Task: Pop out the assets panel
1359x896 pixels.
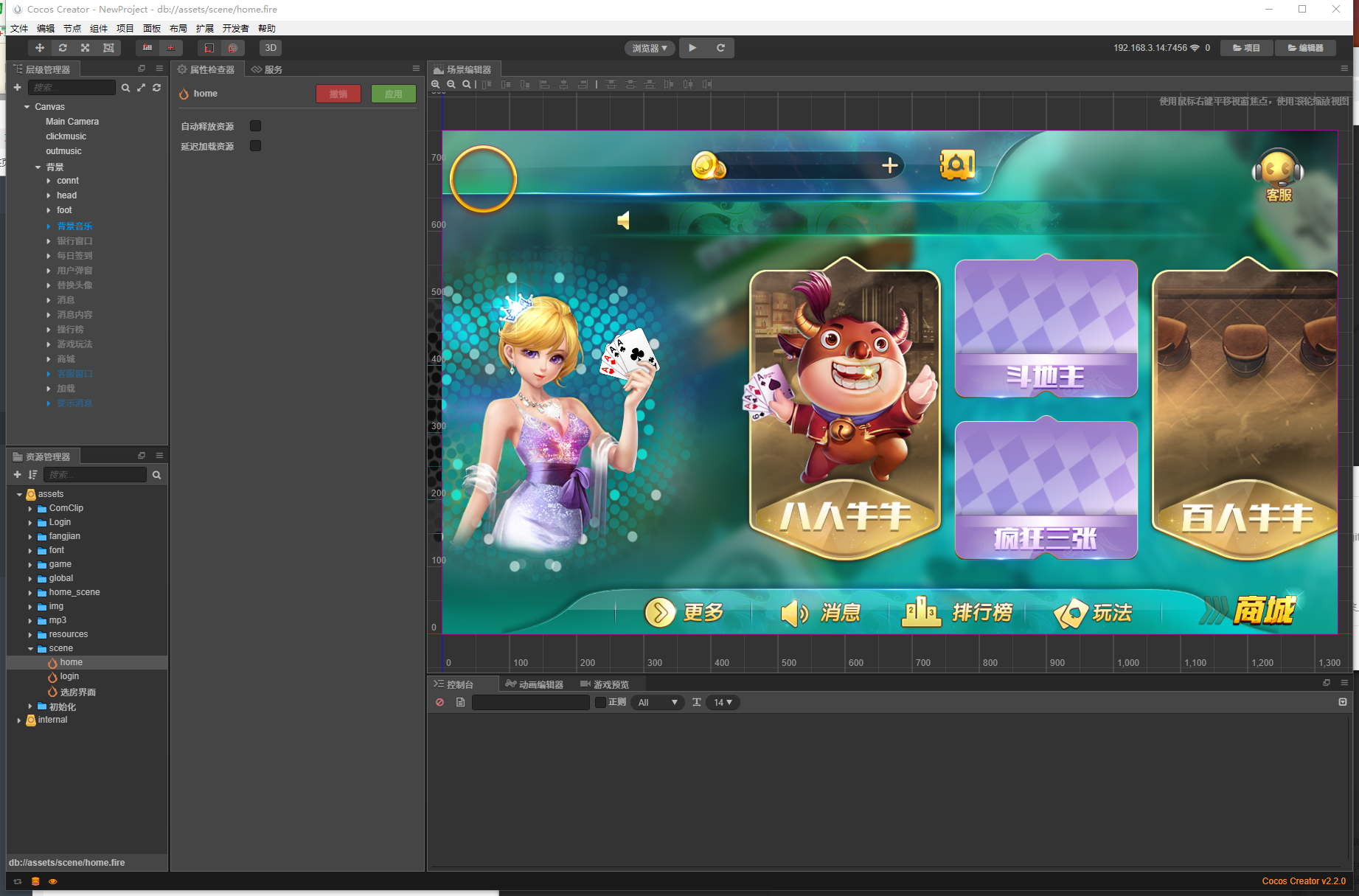Action: [x=142, y=456]
